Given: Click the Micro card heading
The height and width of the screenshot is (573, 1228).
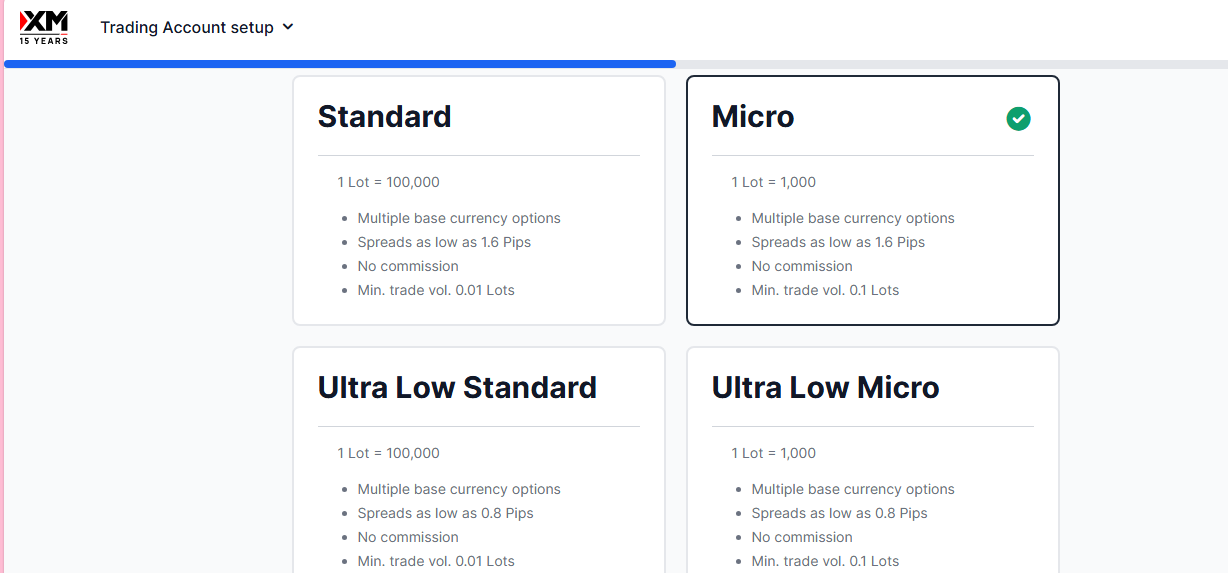Looking at the screenshot, I should [753, 117].
